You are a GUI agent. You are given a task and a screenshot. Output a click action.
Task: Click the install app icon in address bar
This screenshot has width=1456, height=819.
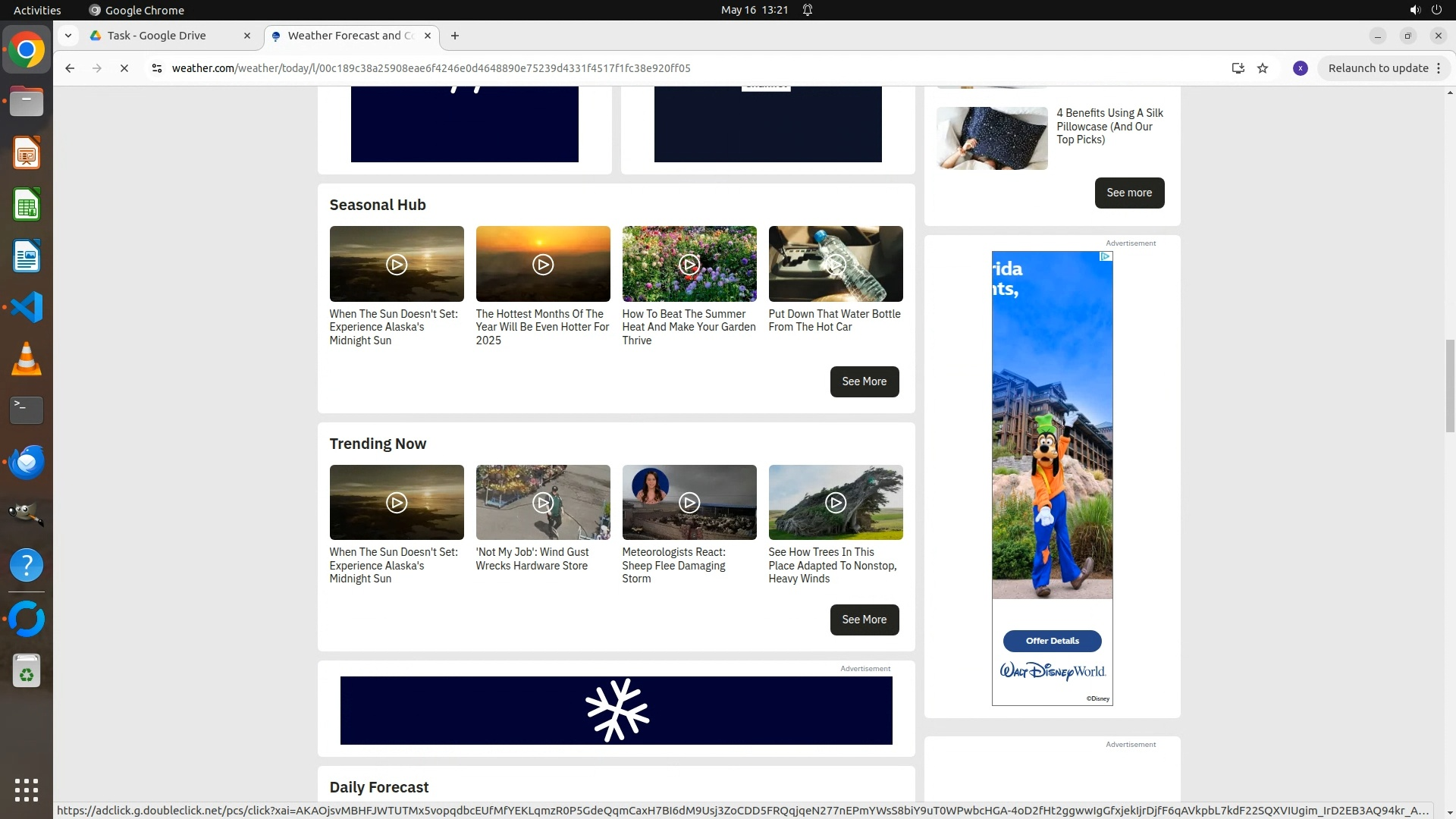1238,68
